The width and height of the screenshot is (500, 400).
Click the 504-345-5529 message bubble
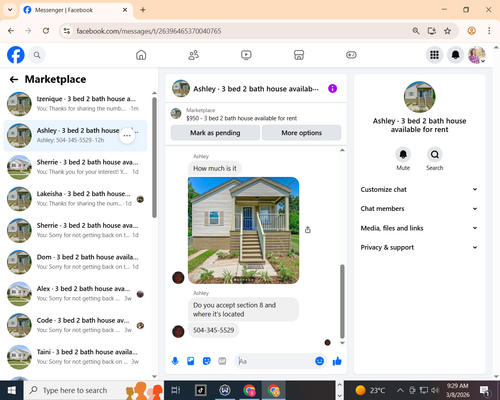[x=214, y=330]
